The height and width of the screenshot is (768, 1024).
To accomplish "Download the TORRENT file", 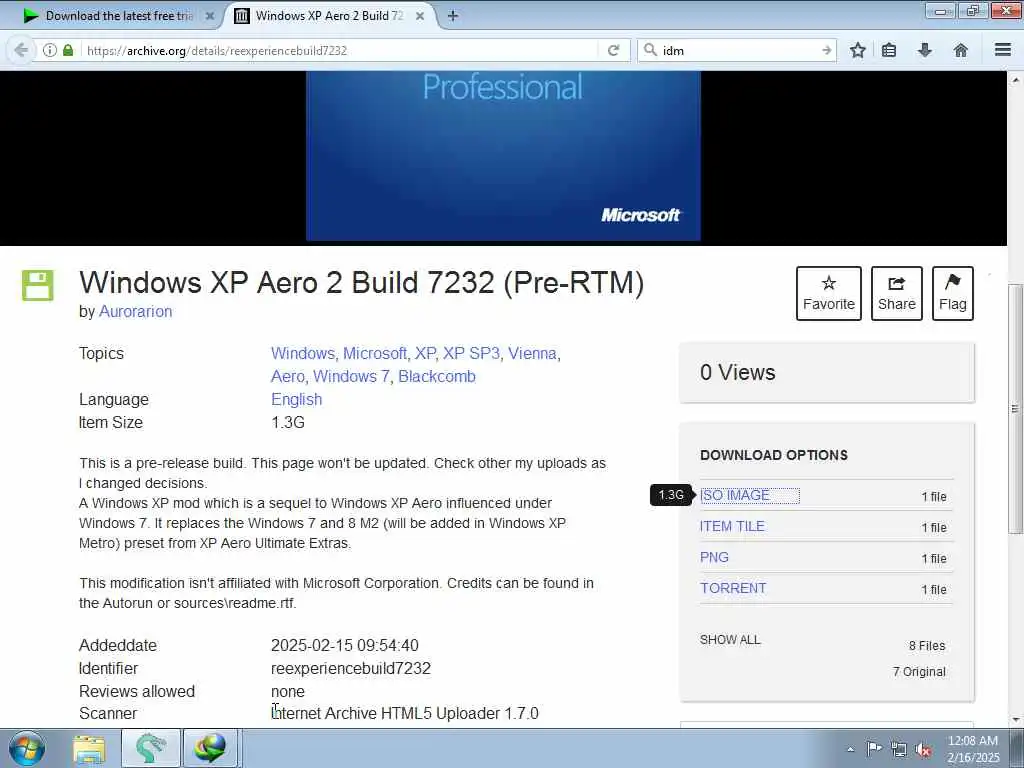I will click(x=733, y=588).
